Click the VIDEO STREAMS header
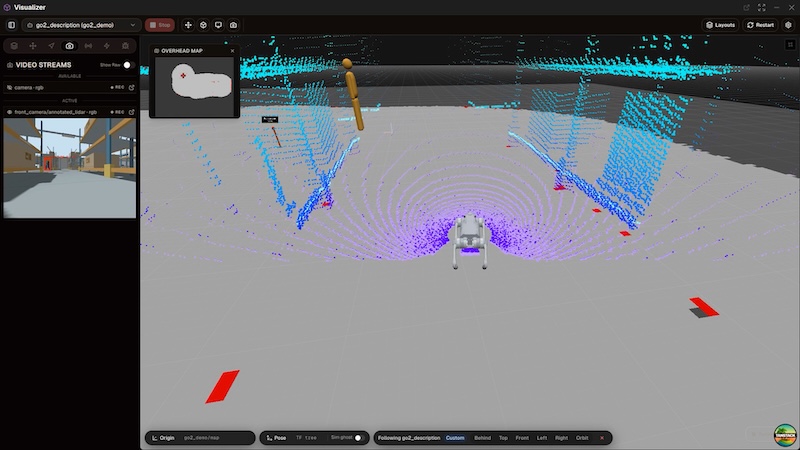Image resolution: width=800 pixels, height=450 pixels. pos(43,65)
